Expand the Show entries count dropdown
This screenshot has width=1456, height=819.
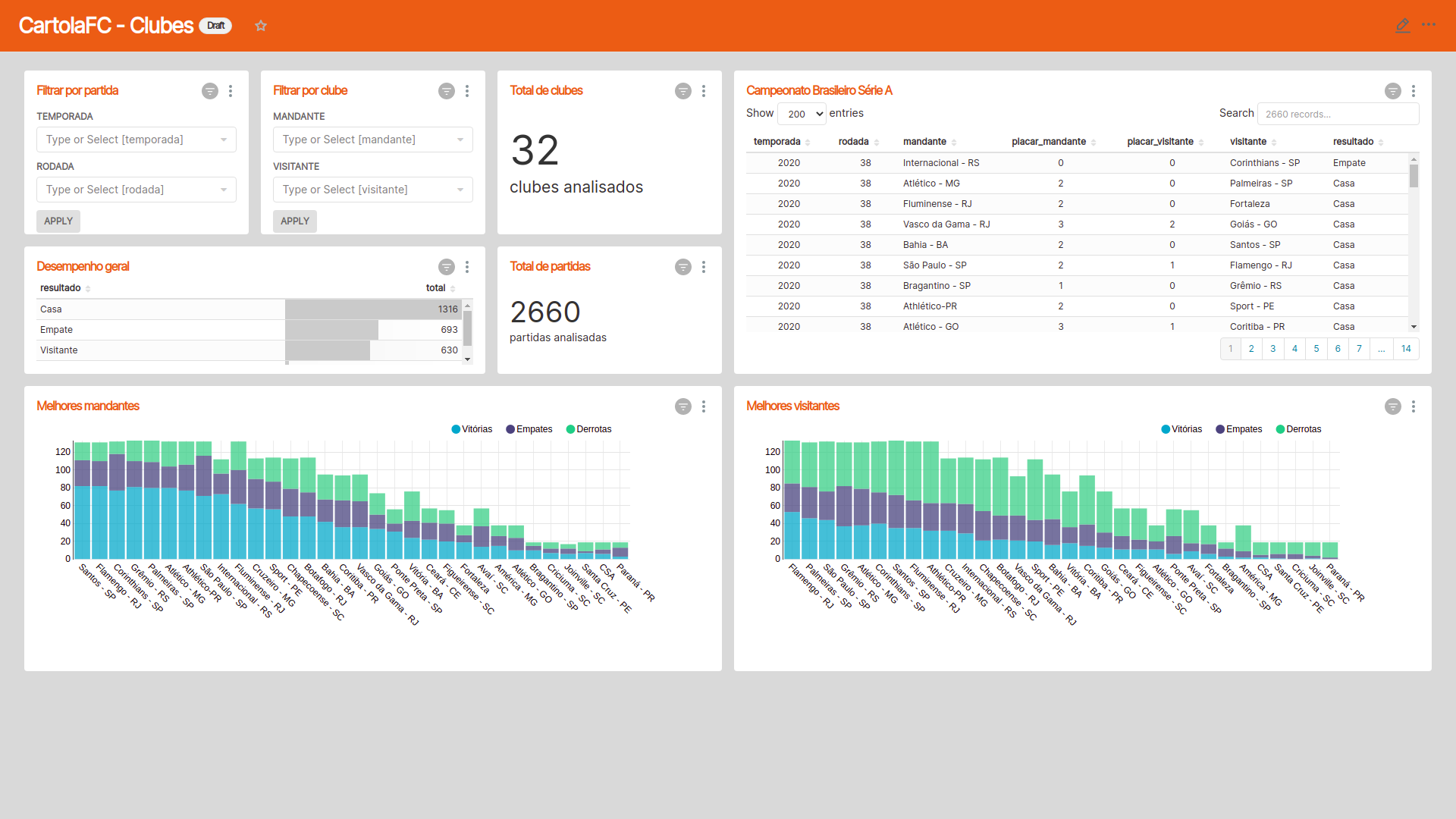802,114
